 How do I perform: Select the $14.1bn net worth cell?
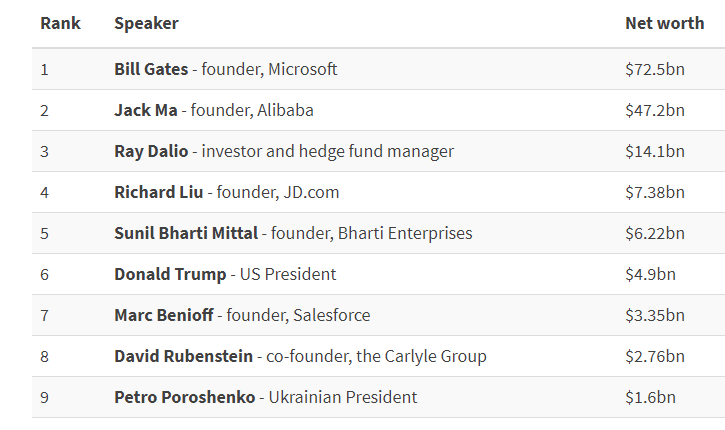(655, 151)
